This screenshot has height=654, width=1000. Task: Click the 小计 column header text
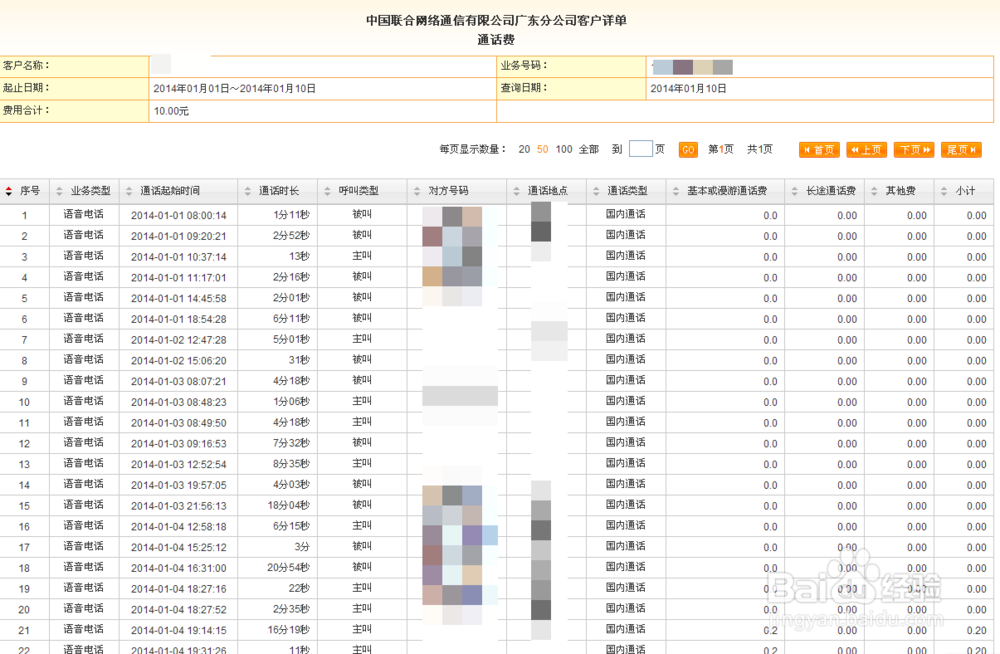[966, 191]
